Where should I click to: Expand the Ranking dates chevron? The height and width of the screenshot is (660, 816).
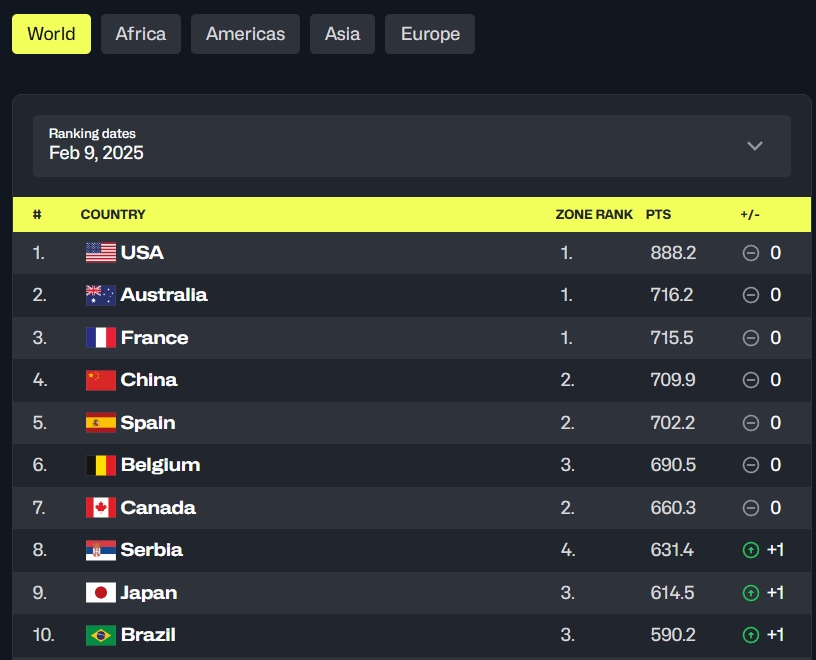[x=755, y=146]
